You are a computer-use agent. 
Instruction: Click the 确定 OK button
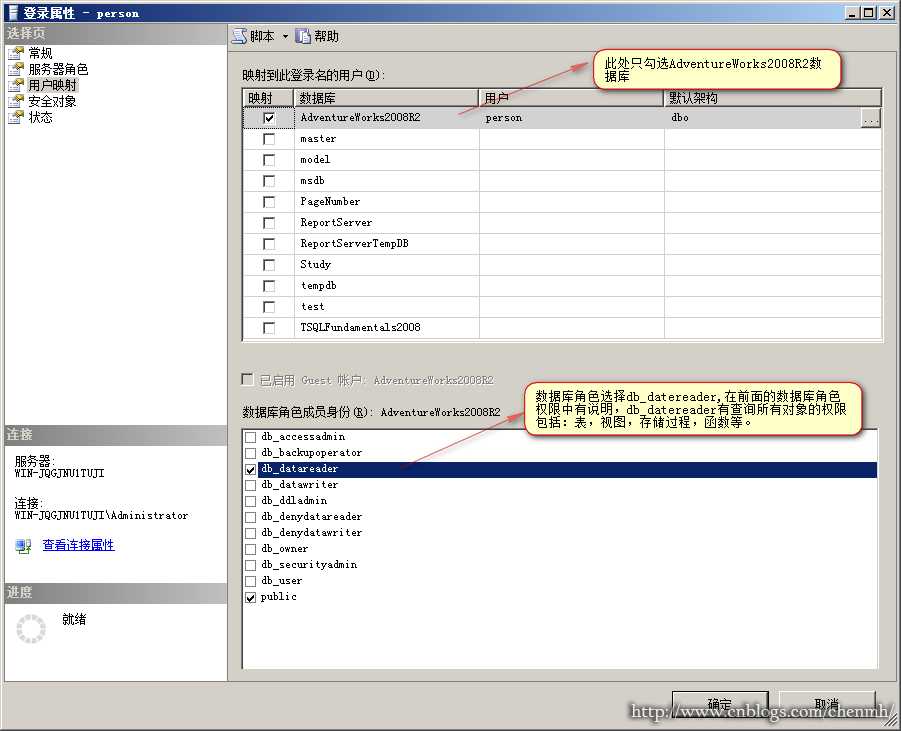click(720, 704)
